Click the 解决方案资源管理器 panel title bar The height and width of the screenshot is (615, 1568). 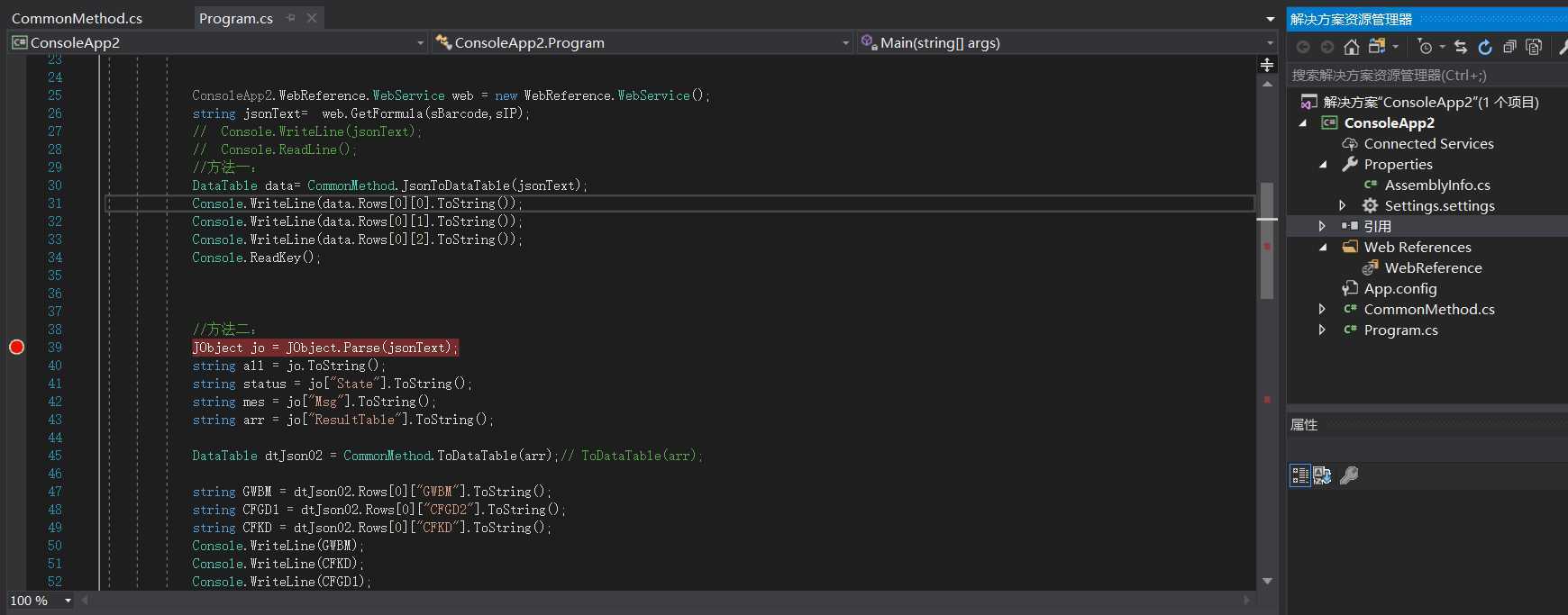click(x=1427, y=19)
